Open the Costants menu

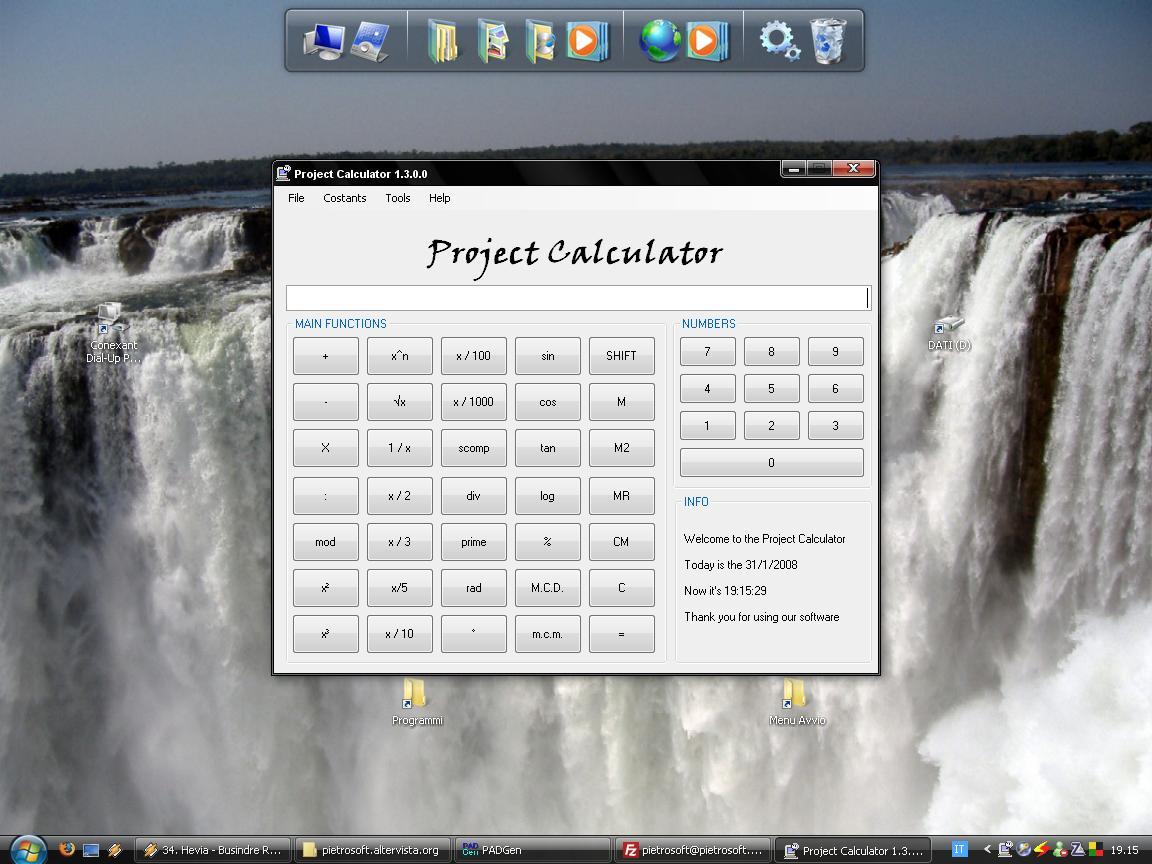344,198
